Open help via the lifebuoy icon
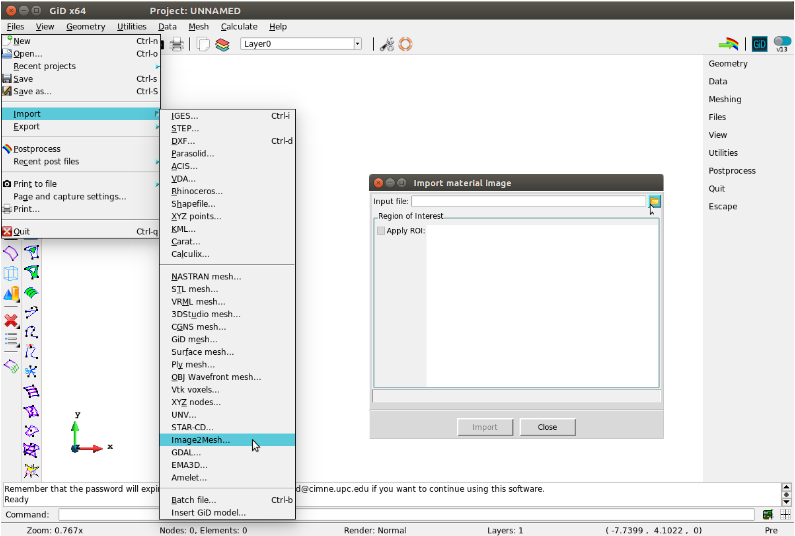 (405, 44)
